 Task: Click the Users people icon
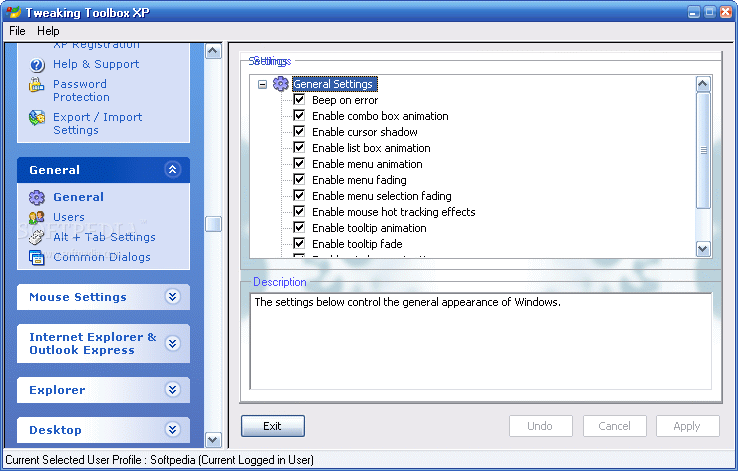tap(37, 217)
